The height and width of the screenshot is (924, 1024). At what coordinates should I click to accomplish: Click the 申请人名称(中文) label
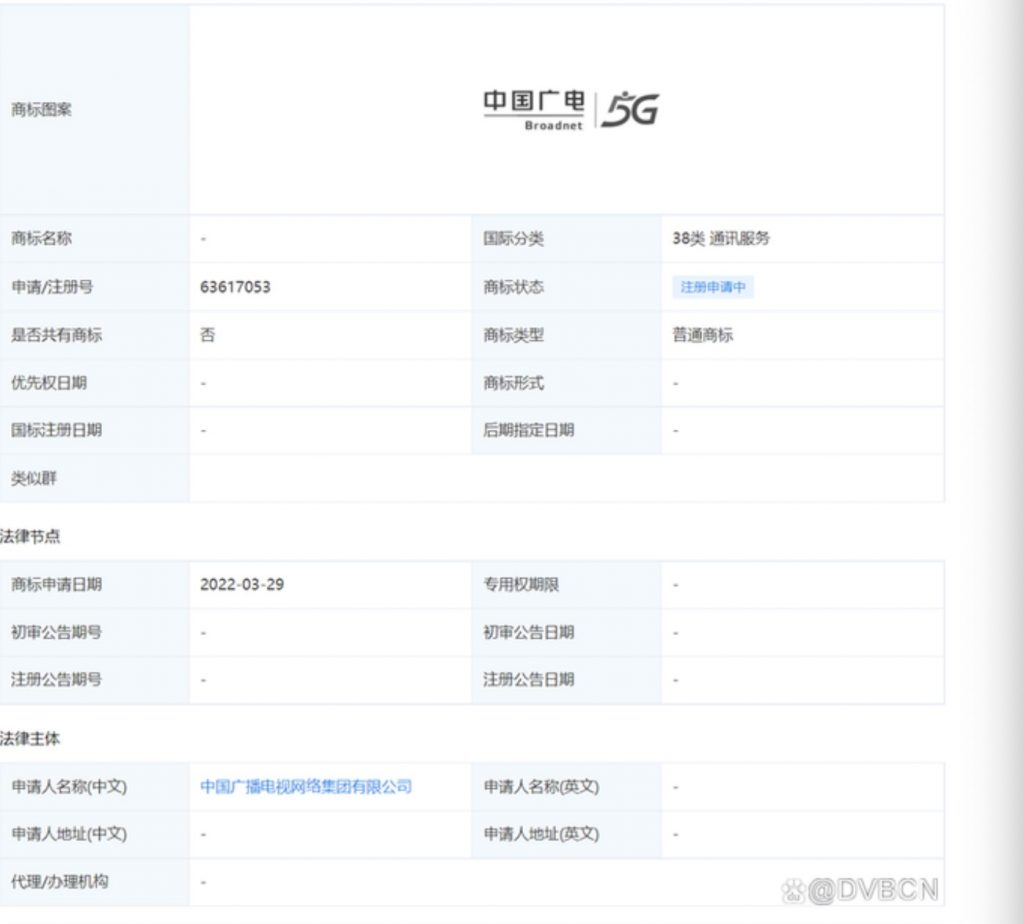tap(69, 786)
